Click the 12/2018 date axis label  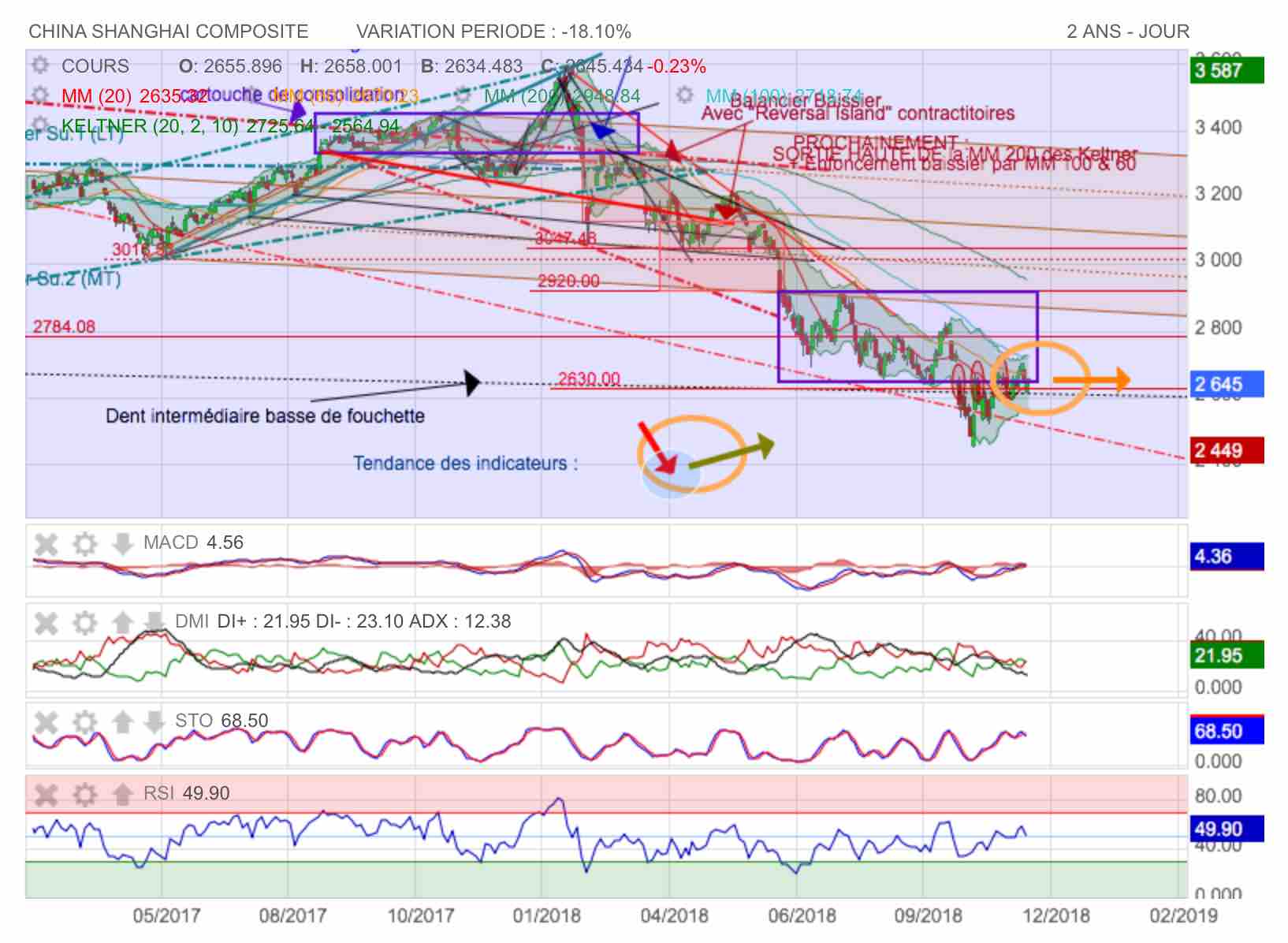1056,915
